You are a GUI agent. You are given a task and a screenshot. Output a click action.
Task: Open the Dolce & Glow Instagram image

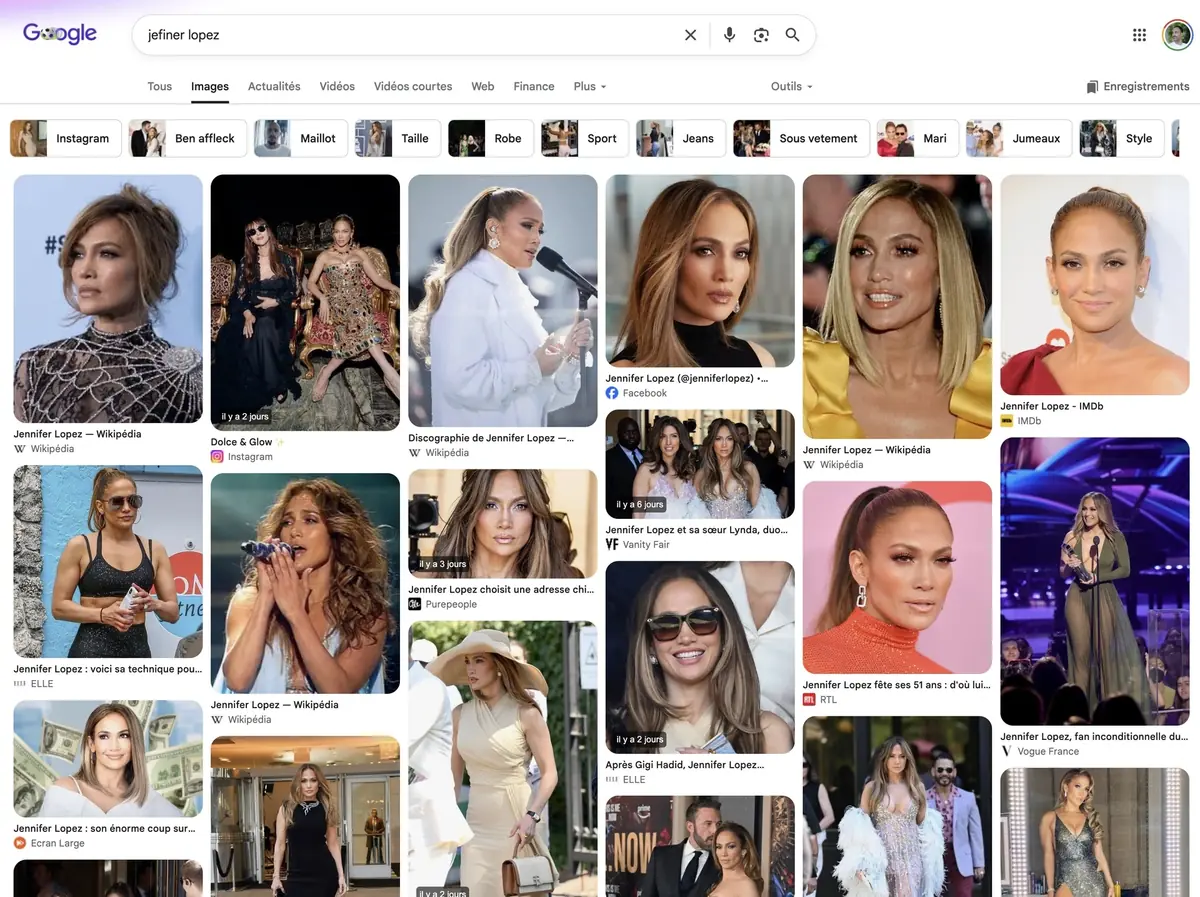[x=305, y=303]
